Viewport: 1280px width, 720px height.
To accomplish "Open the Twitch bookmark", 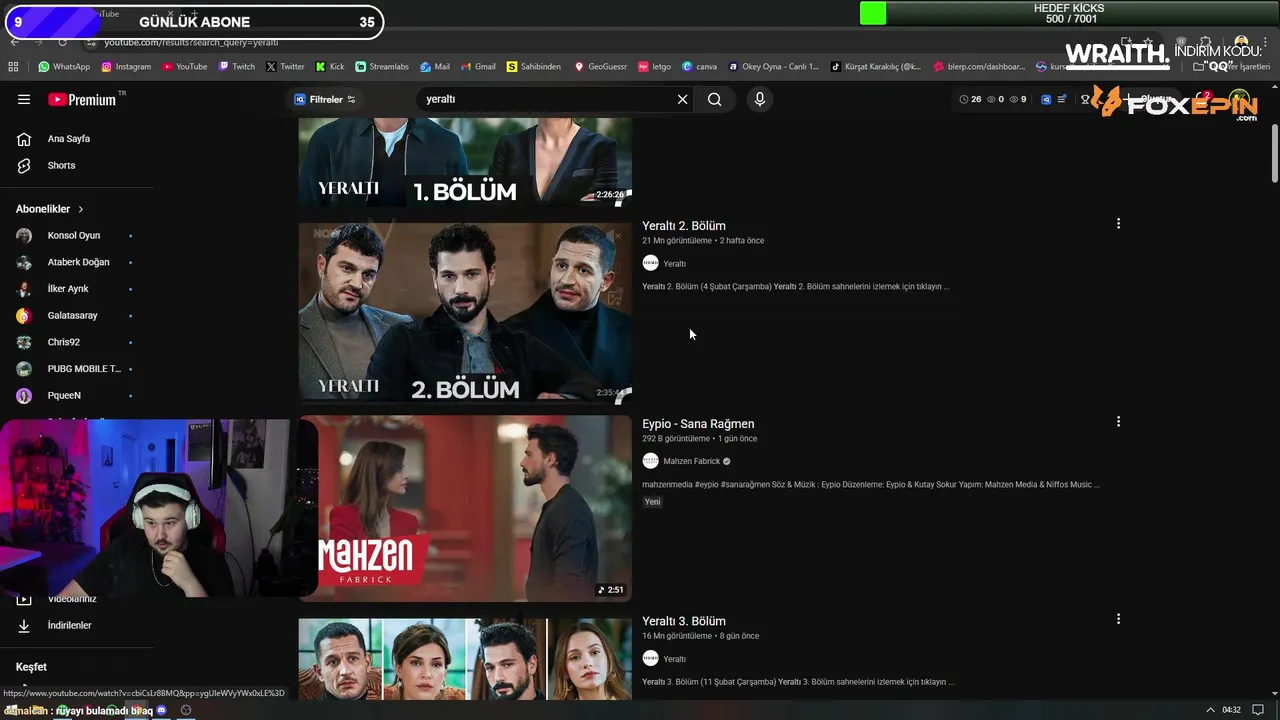I will tap(237, 67).
